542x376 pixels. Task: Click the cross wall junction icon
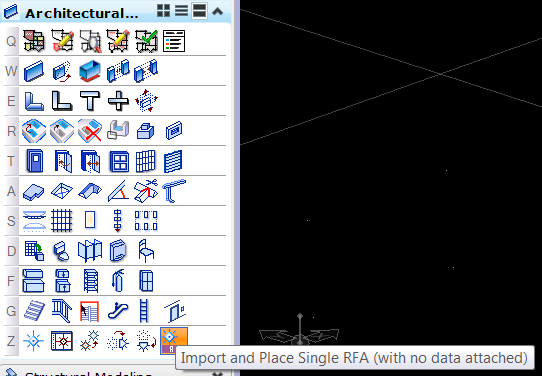[118, 101]
